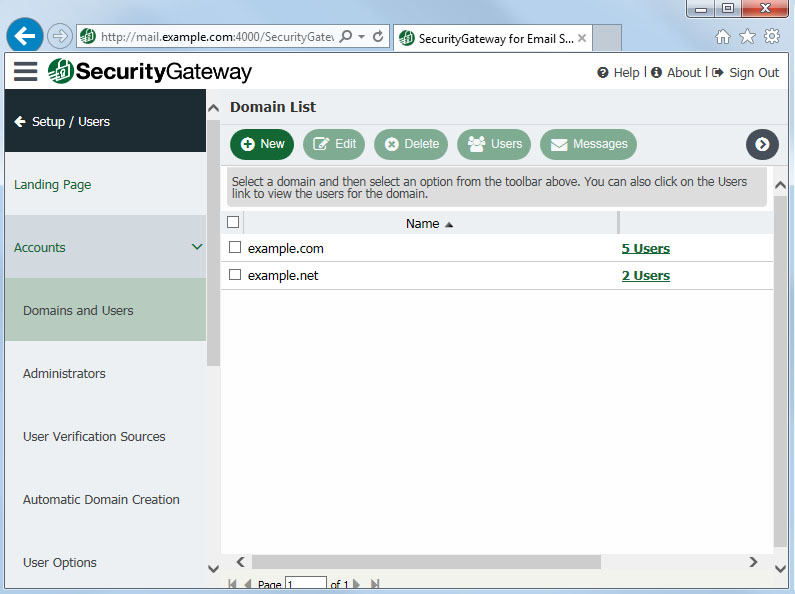The image size is (795, 594).
Task: Open 2 Users link for example.net
Action: pos(645,276)
